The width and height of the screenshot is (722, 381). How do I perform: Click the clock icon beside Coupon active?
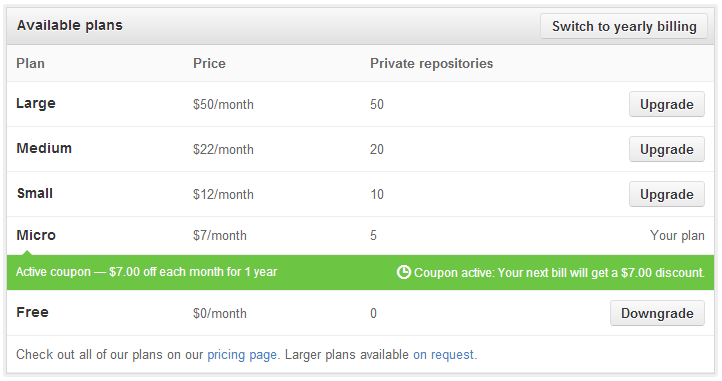click(403, 272)
